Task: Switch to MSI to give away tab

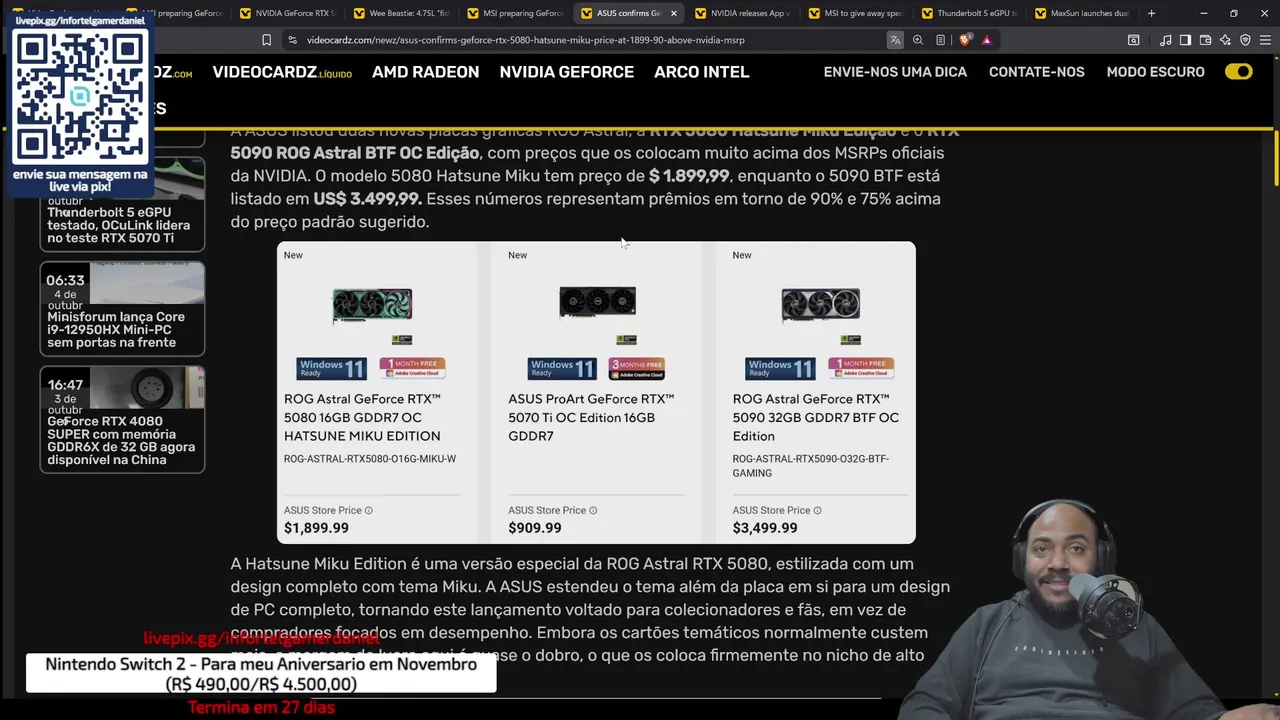Action: pos(855,13)
